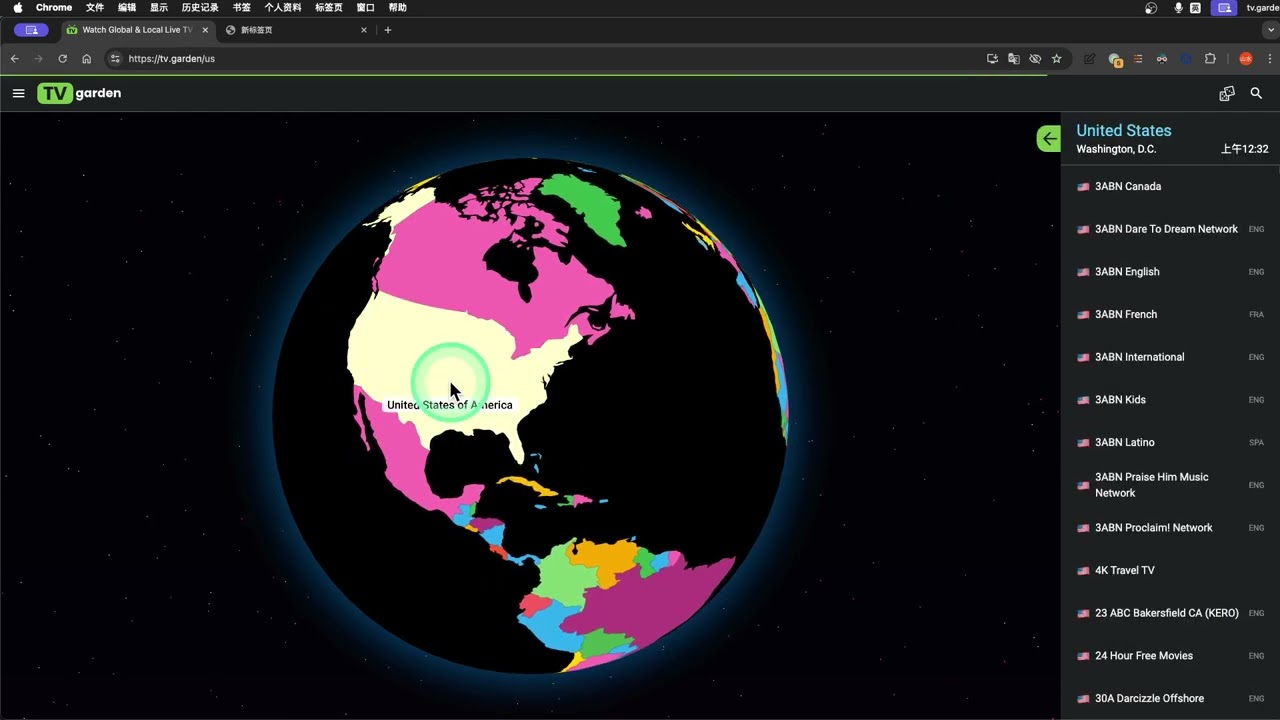The height and width of the screenshot is (720, 1280).
Task: Play the 4K Travel TV channel
Action: 1170,571
